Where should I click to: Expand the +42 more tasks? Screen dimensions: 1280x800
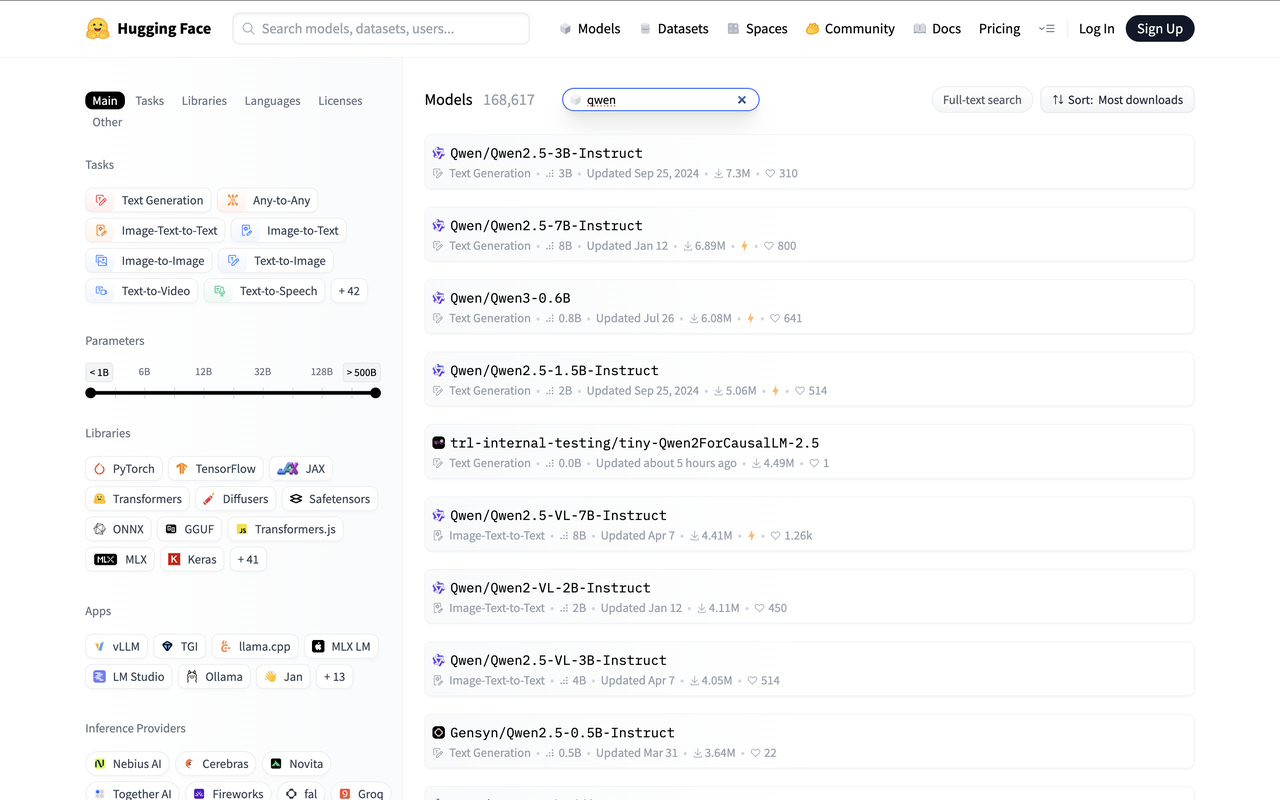click(x=349, y=291)
